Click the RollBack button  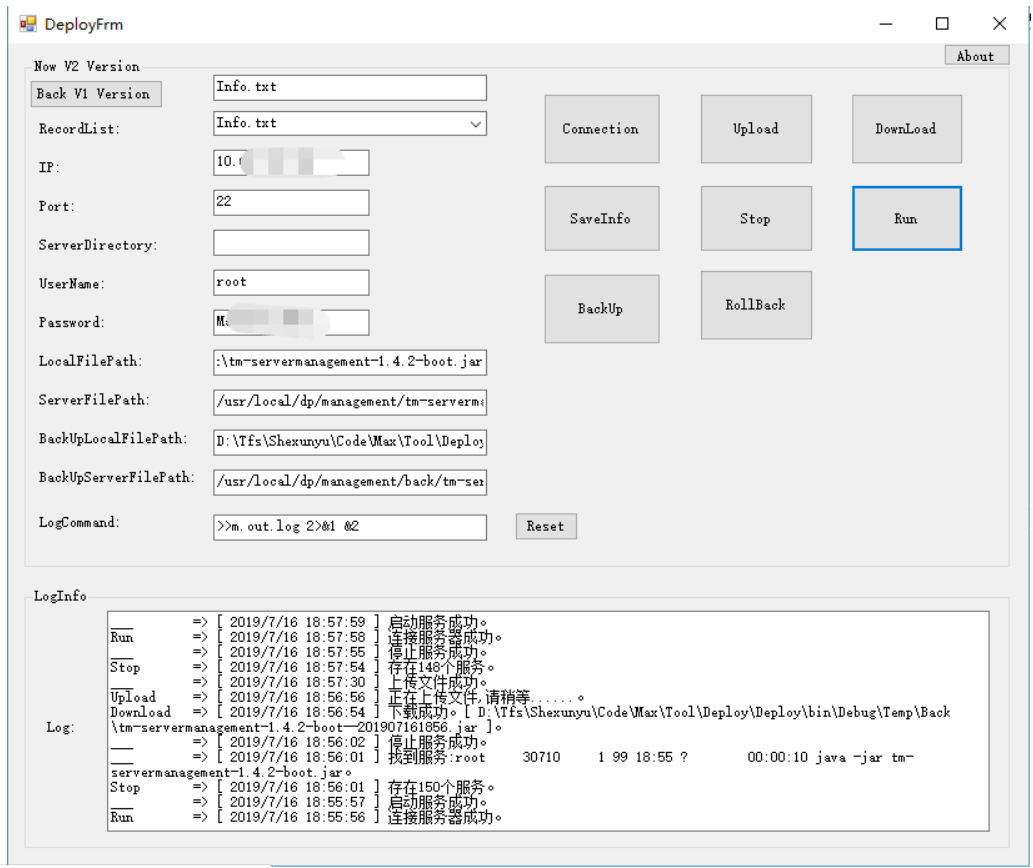(756, 305)
